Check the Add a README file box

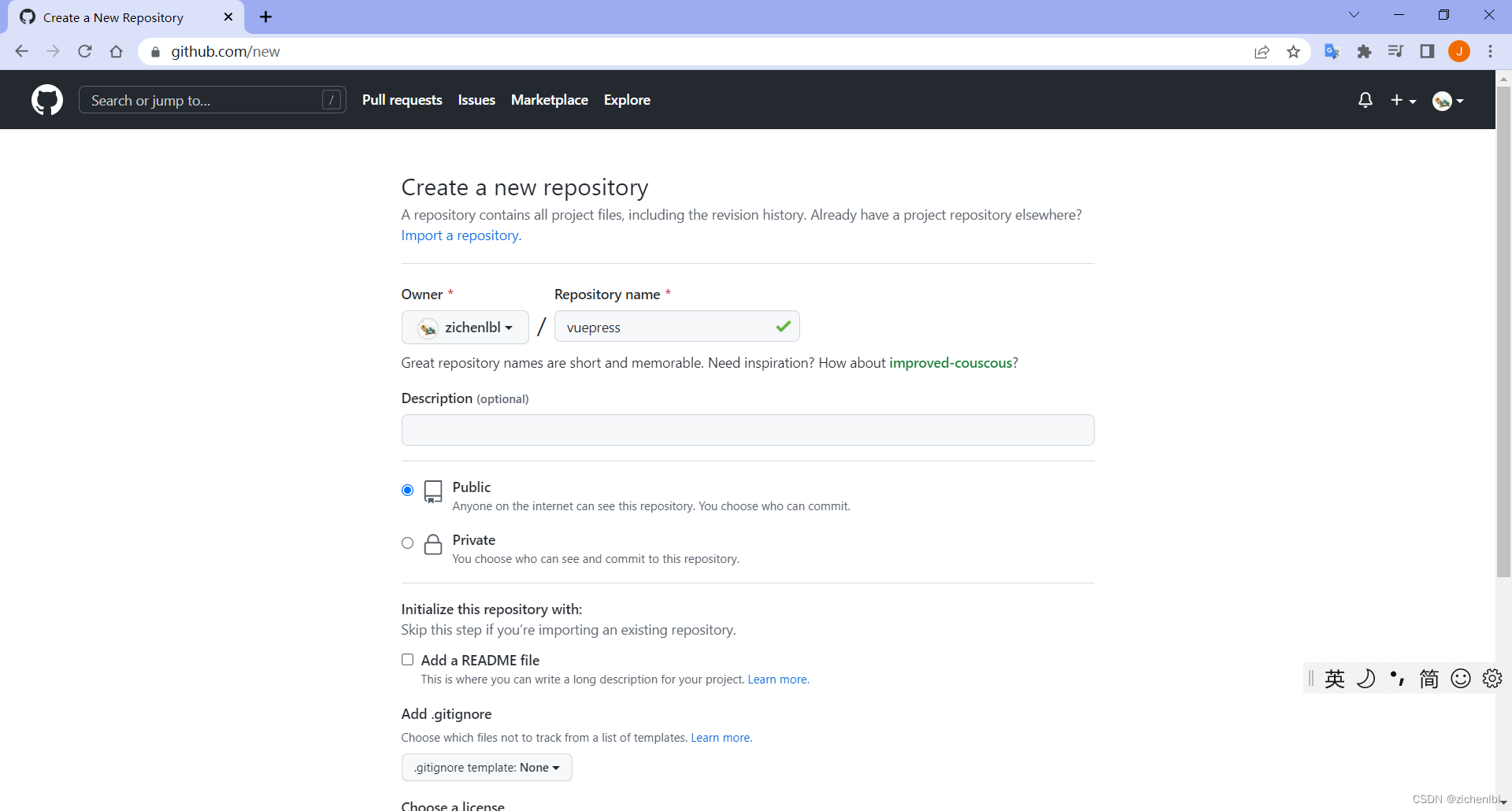pos(407,660)
